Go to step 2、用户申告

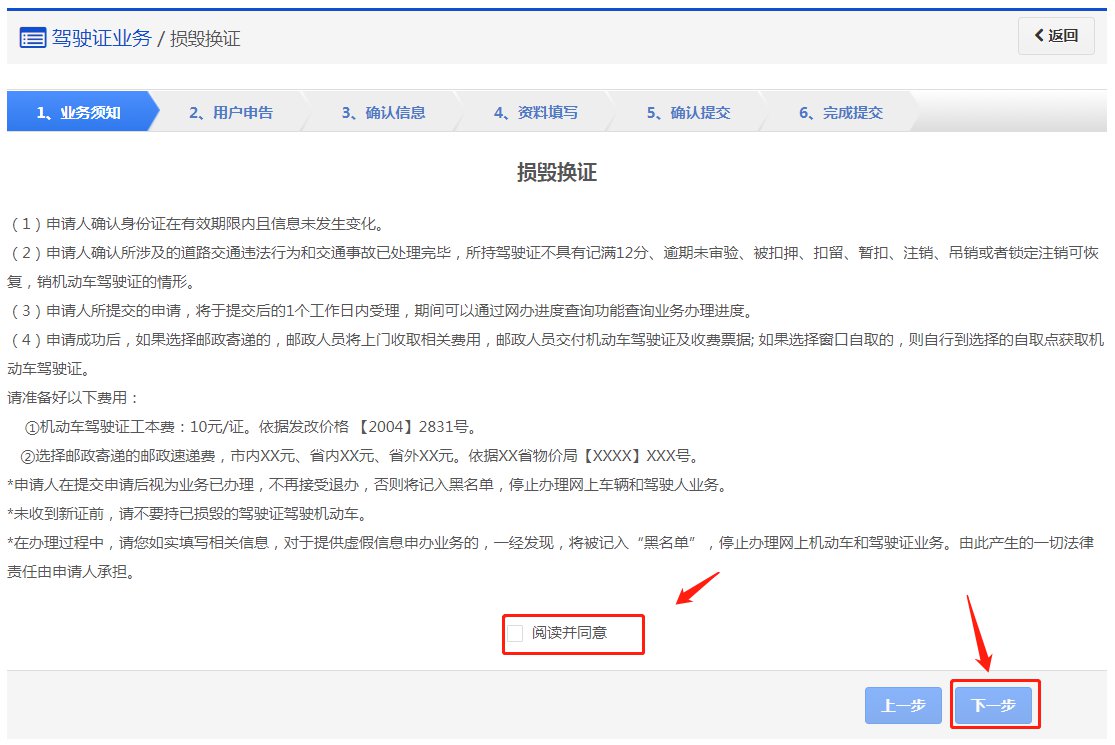231,112
